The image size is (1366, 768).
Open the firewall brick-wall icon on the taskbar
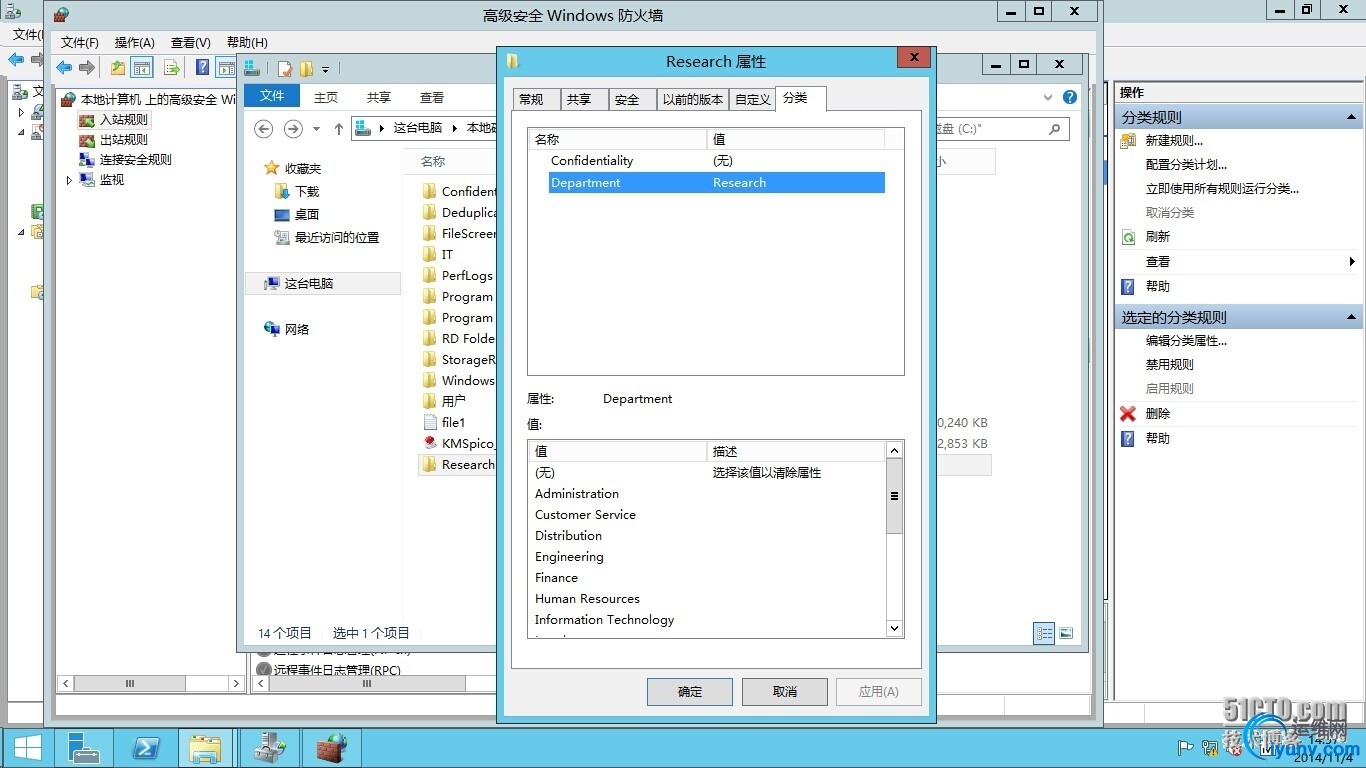[x=331, y=748]
